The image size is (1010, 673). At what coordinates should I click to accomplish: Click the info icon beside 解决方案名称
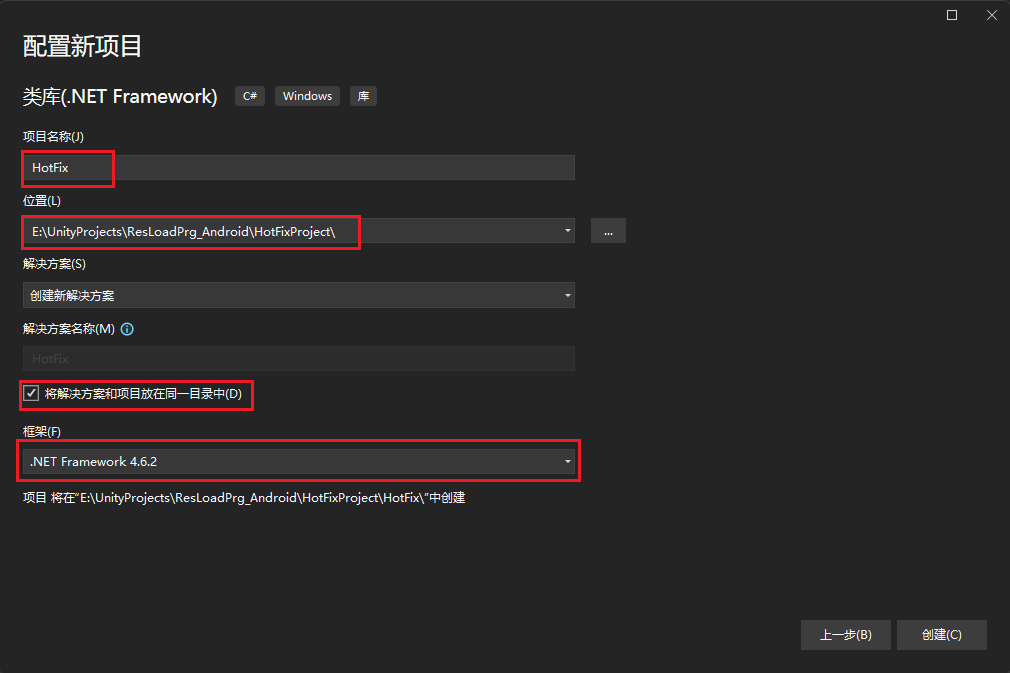tap(127, 329)
